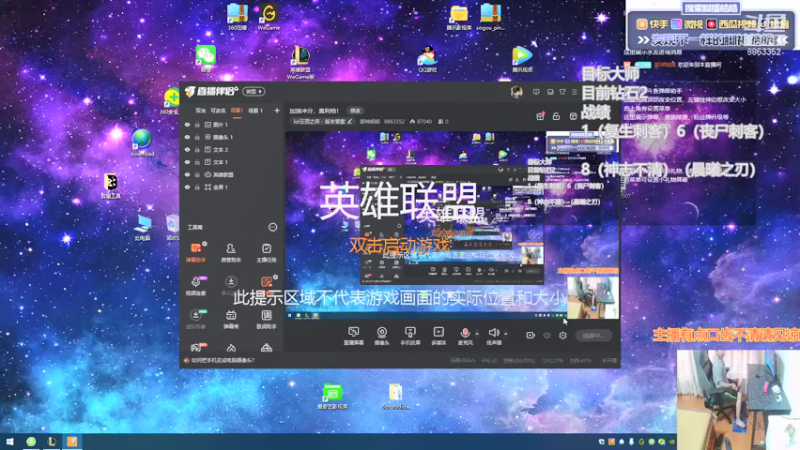Open the help link about phone as webcam
The height and width of the screenshot is (450, 800).
coord(222,360)
